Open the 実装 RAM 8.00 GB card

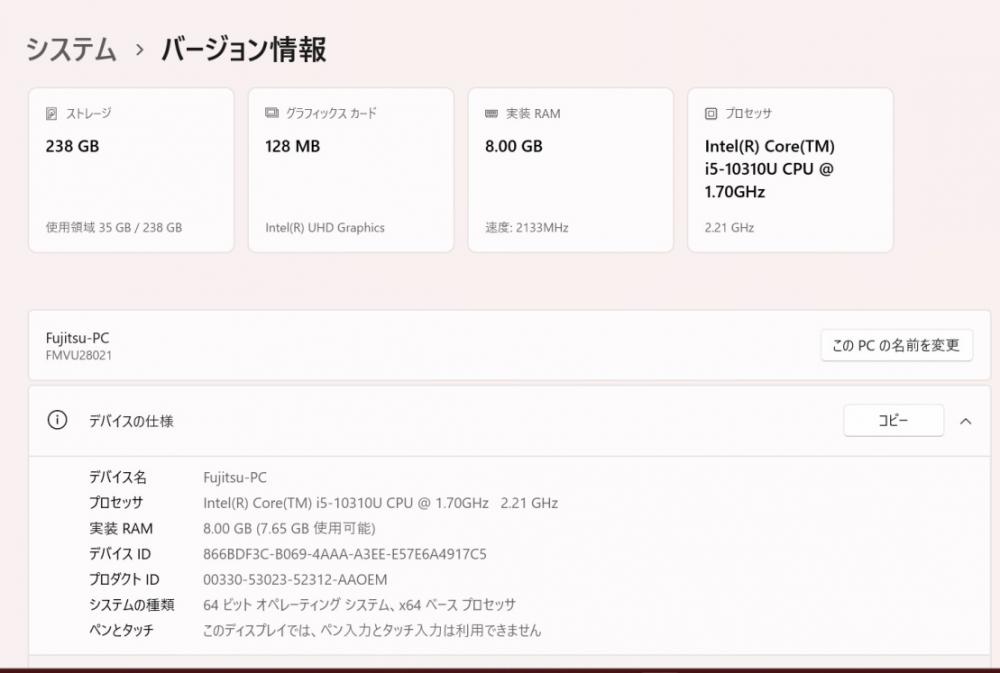[x=571, y=170]
